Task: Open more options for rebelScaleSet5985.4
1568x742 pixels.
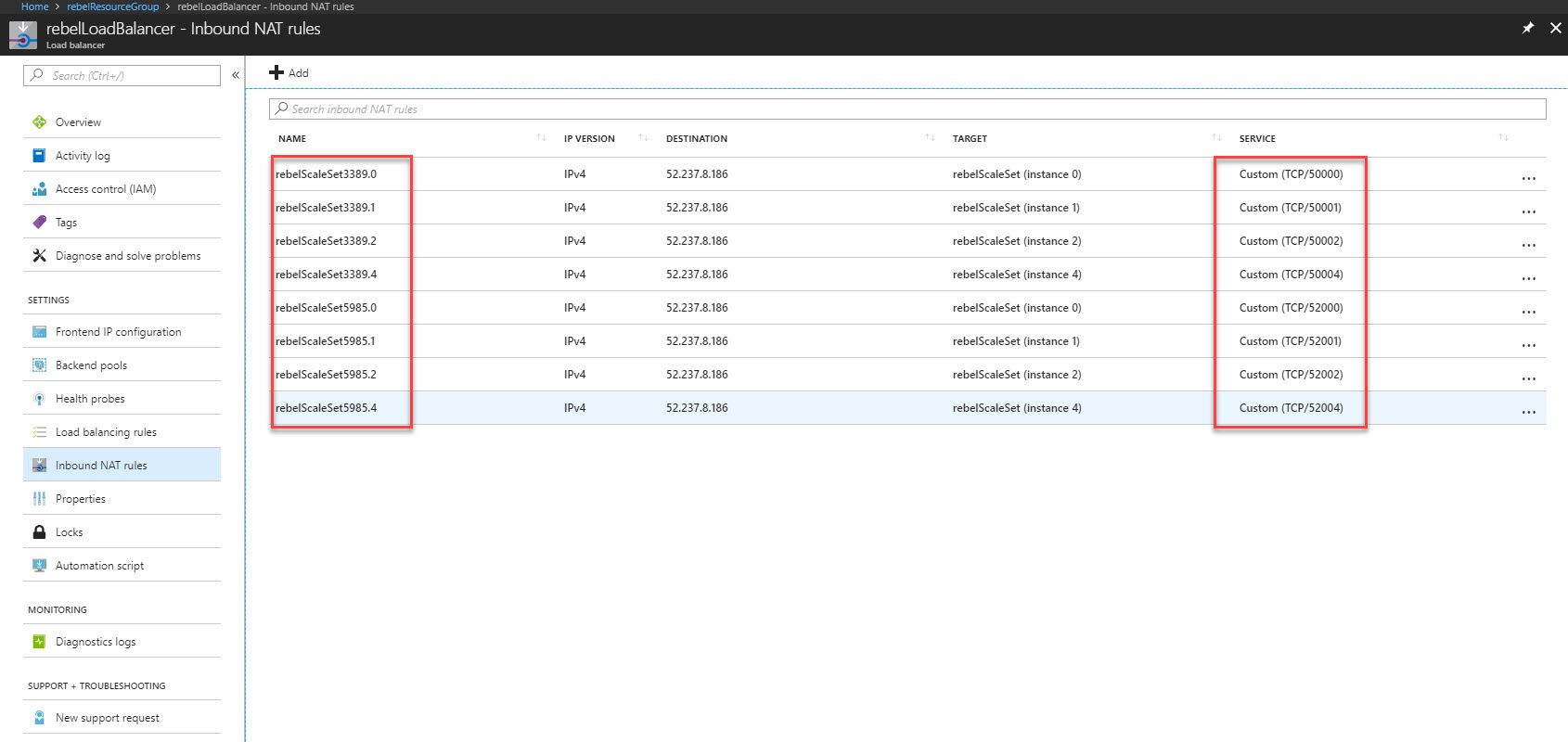Action: tap(1528, 411)
